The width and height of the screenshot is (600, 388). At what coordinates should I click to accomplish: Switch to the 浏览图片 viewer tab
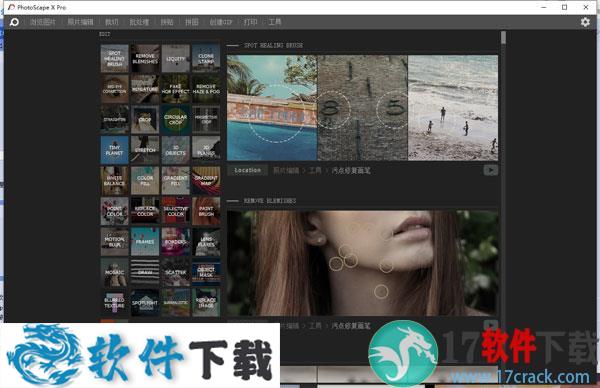[43, 22]
